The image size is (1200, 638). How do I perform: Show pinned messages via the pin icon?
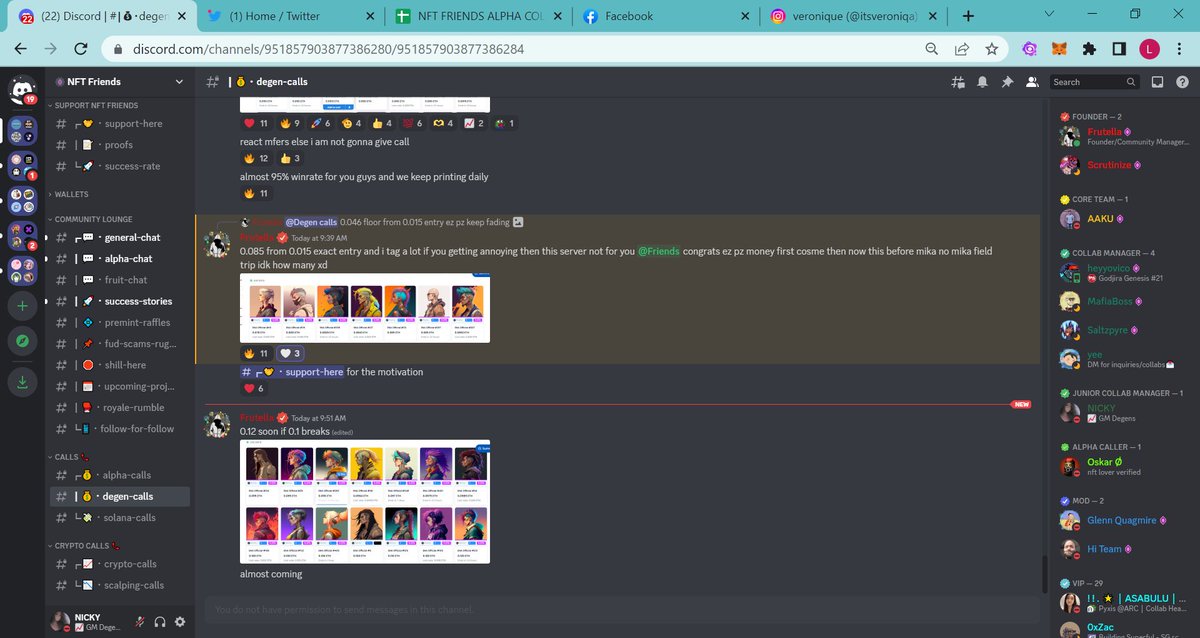(1007, 81)
